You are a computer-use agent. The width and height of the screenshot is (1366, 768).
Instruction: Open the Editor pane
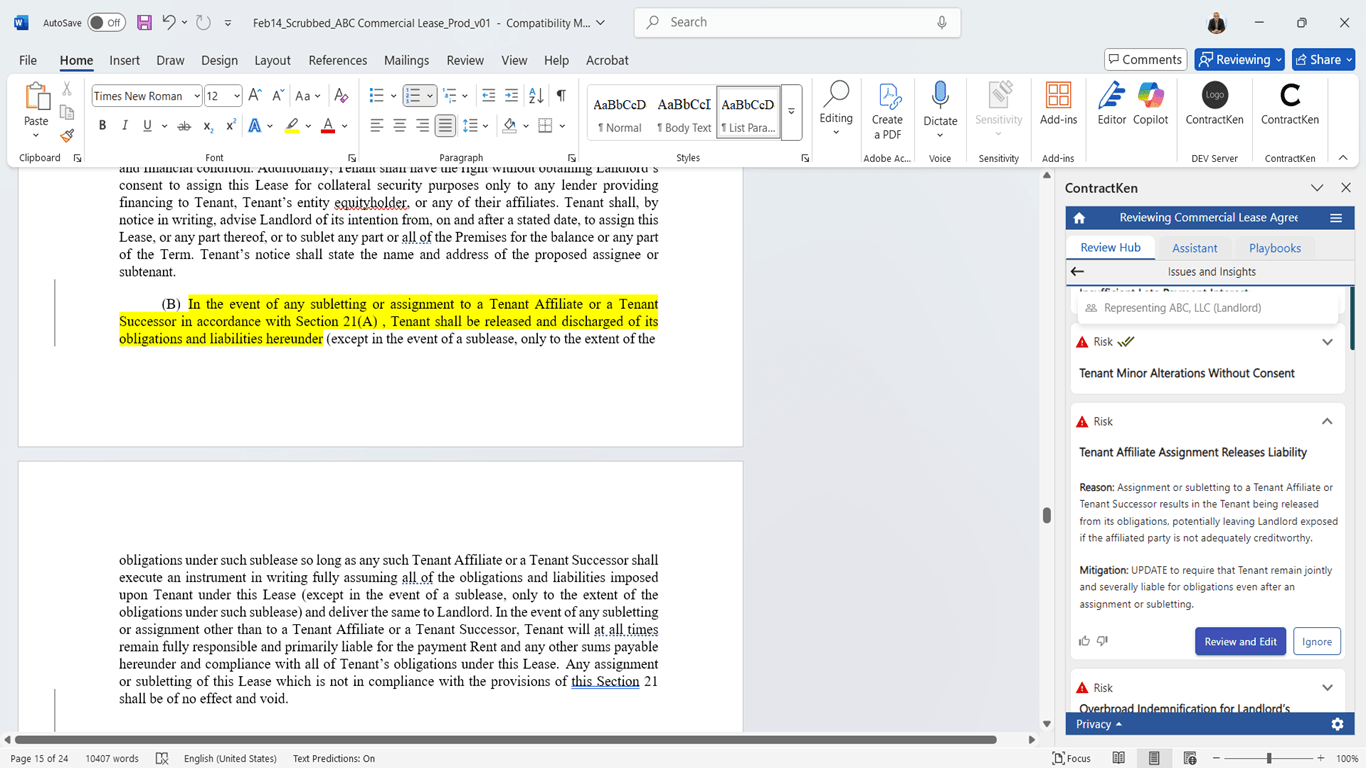point(1111,104)
